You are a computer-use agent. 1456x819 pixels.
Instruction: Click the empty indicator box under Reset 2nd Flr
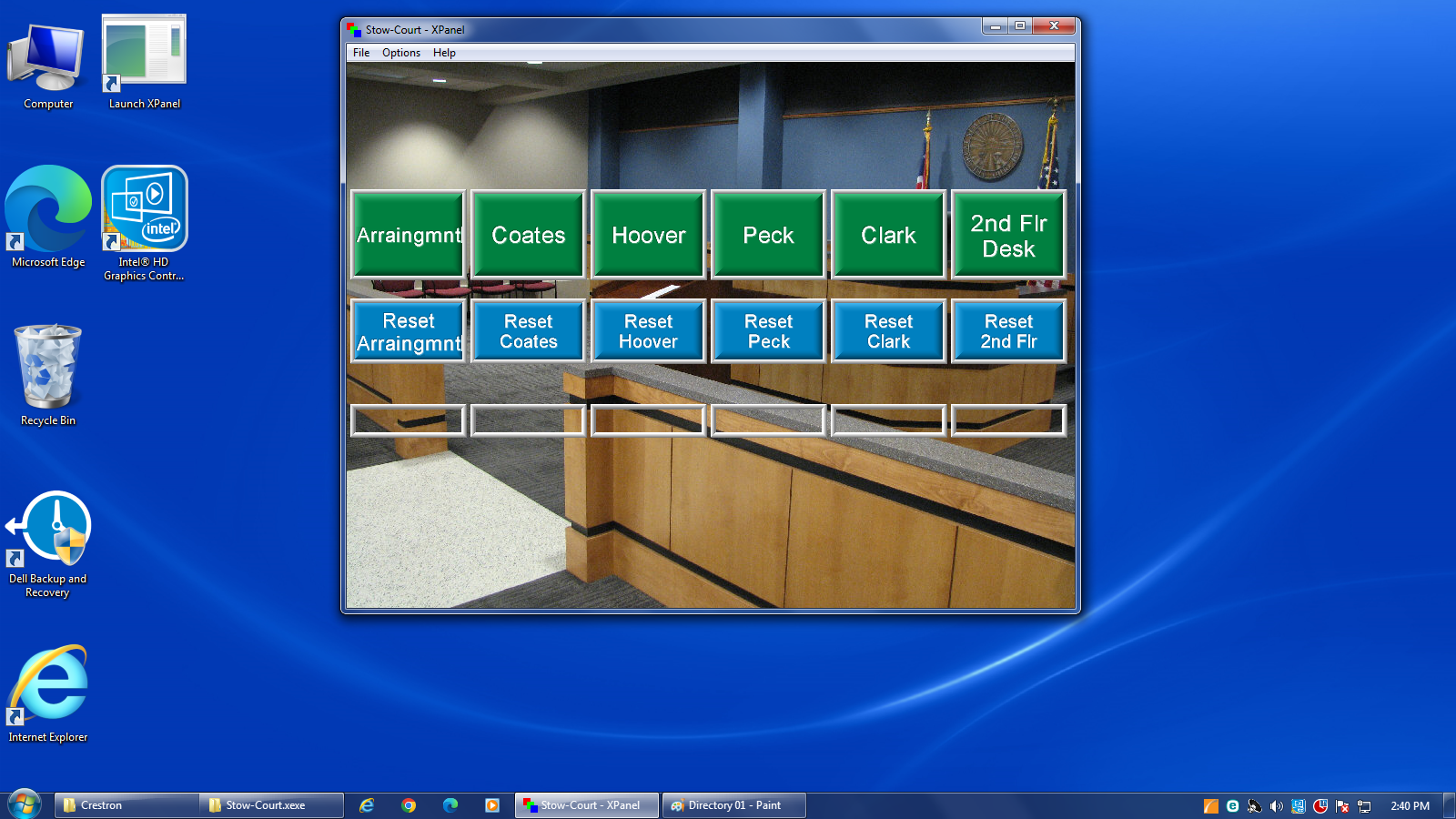point(1008,420)
